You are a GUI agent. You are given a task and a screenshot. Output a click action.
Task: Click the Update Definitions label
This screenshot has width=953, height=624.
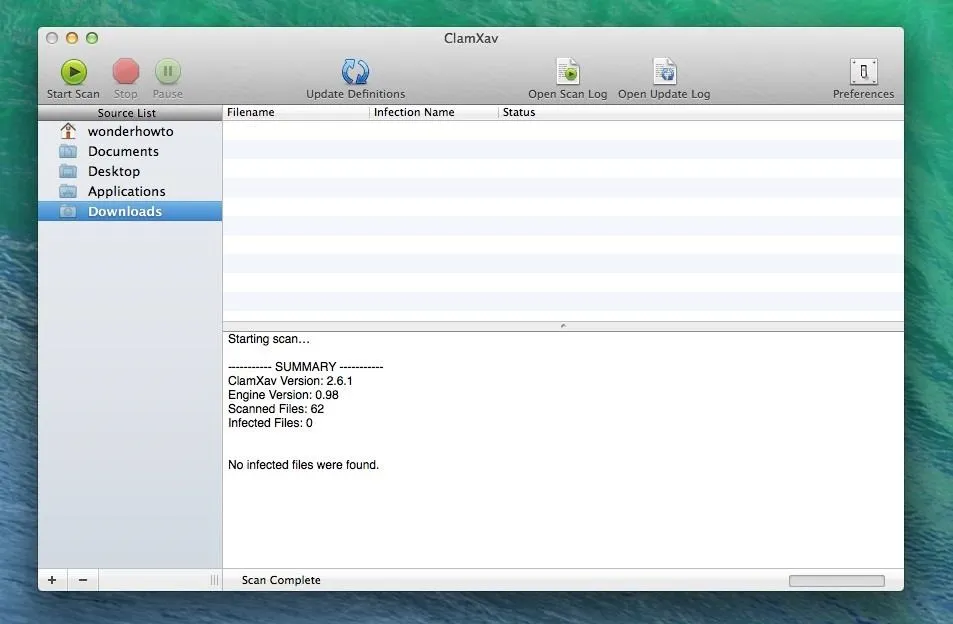[356, 94]
